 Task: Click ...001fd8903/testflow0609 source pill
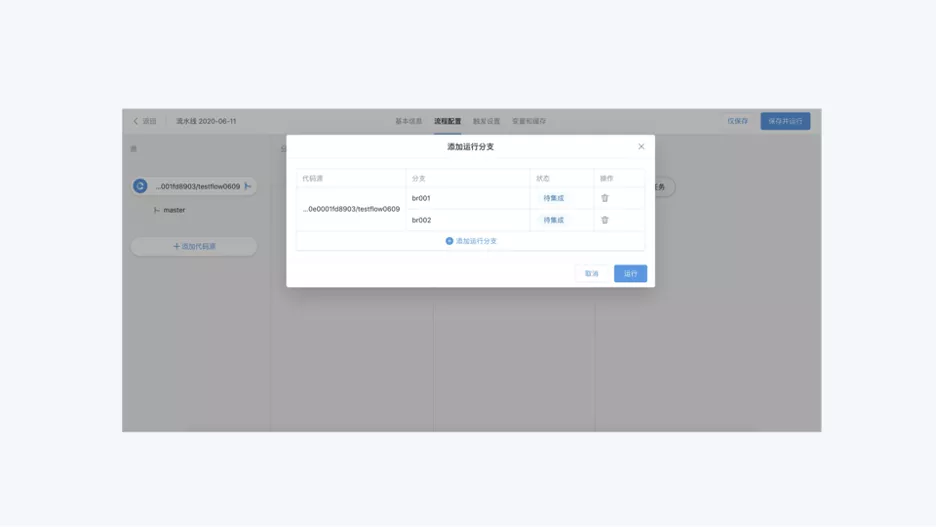click(x=194, y=186)
